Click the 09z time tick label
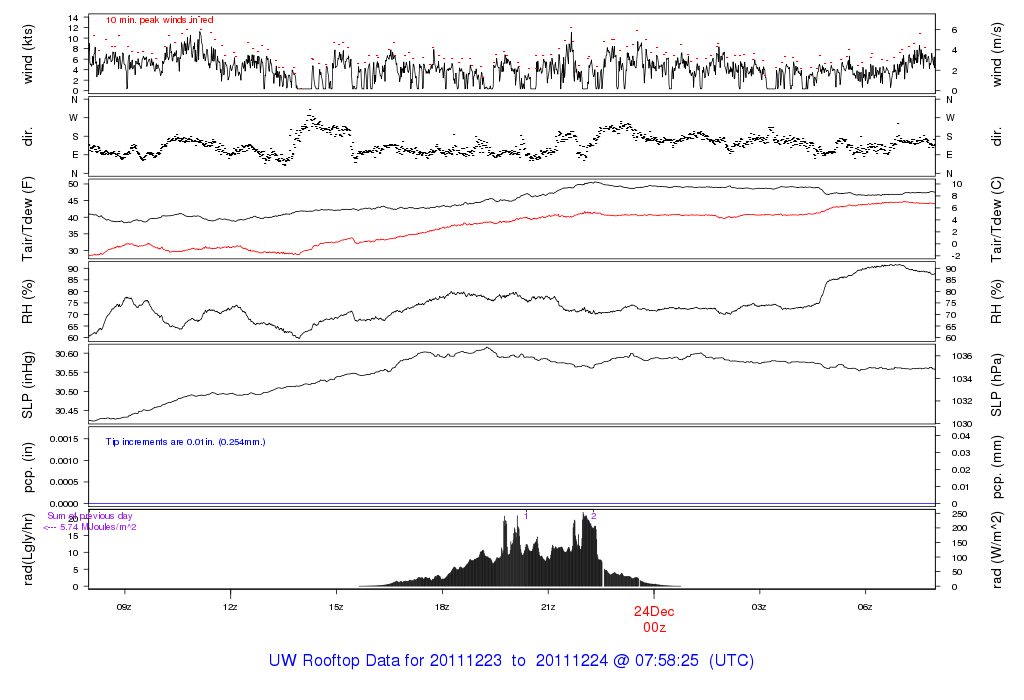Screen dimensions: 1024x700 (x=124, y=607)
